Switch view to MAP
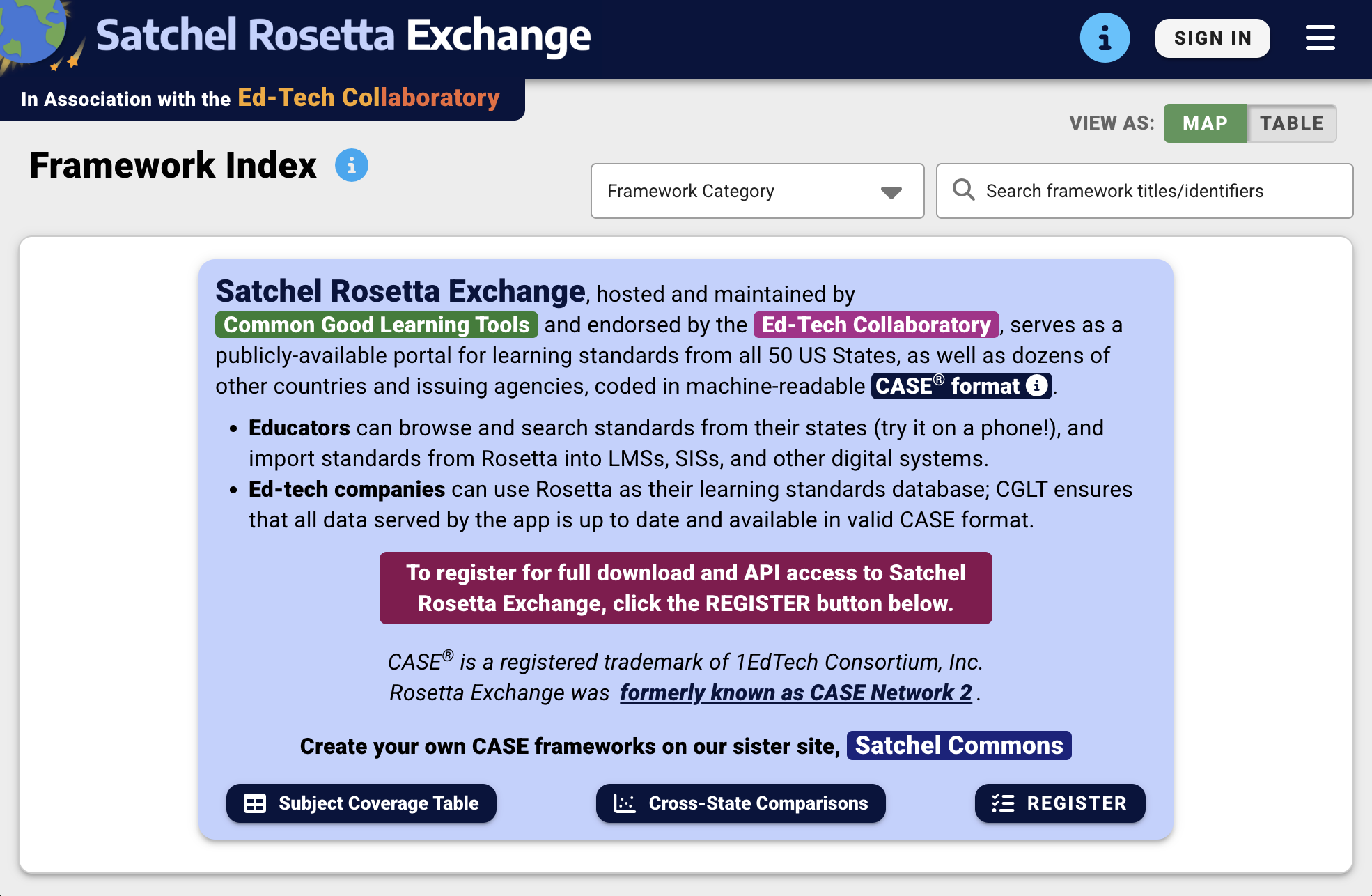The height and width of the screenshot is (896, 1372). pos(1206,123)
